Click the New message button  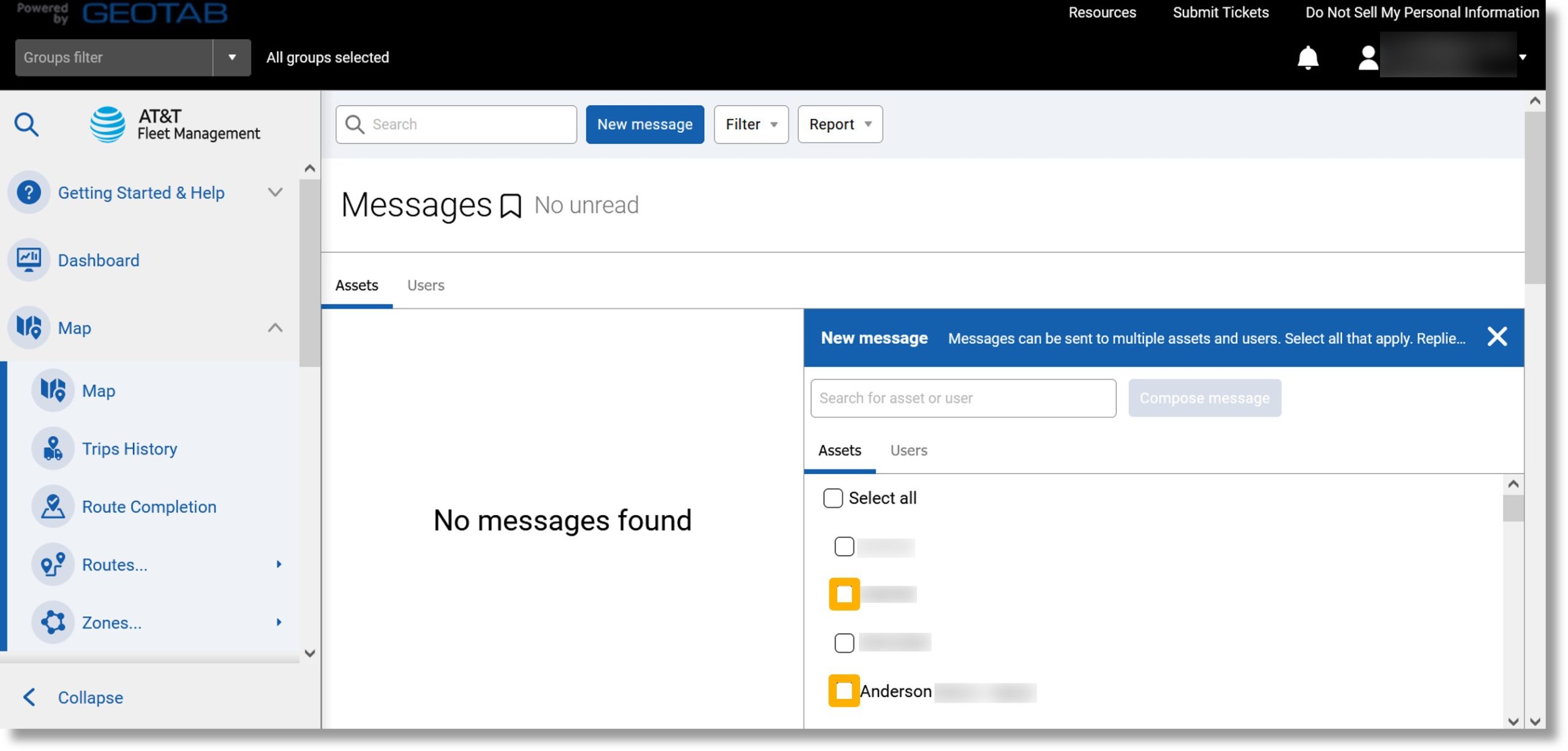click(645, 124)
